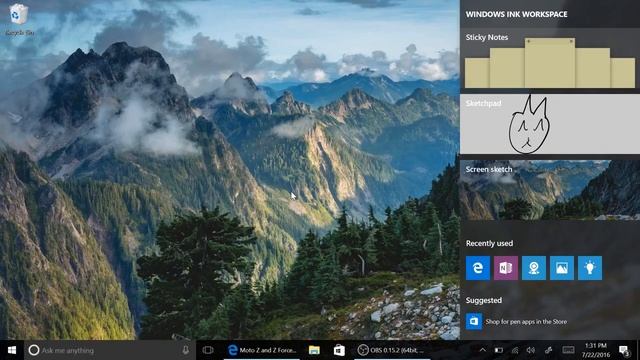Image resolution: width=640 pixels, height=360 pixels.
Task: Activate the Cortana microphone
Action: pyautogui.click(x=185, y=350)
